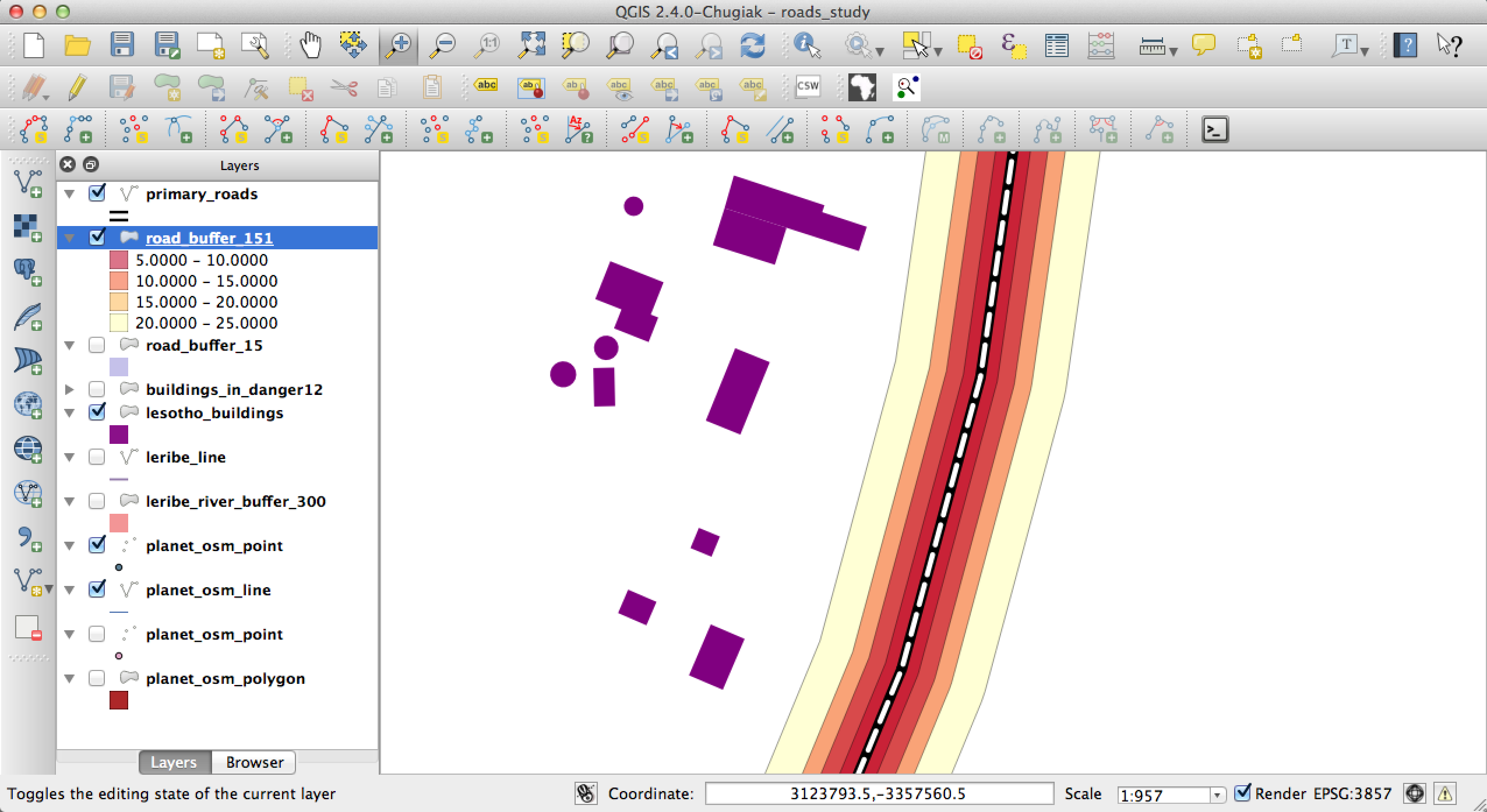Enable the road_buffer_15 layer checkbox

pos(97,345)
